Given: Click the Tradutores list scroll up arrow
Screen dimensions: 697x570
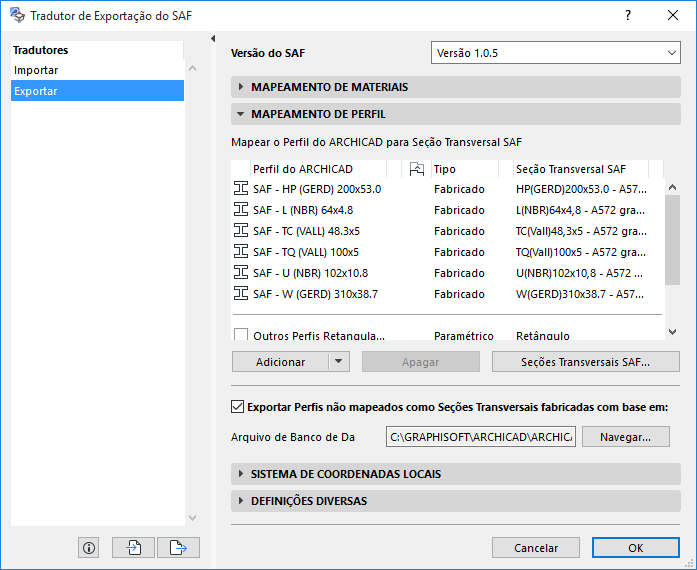Looking at the screenshot, I should pyautogui.click(x=192, y=68).
